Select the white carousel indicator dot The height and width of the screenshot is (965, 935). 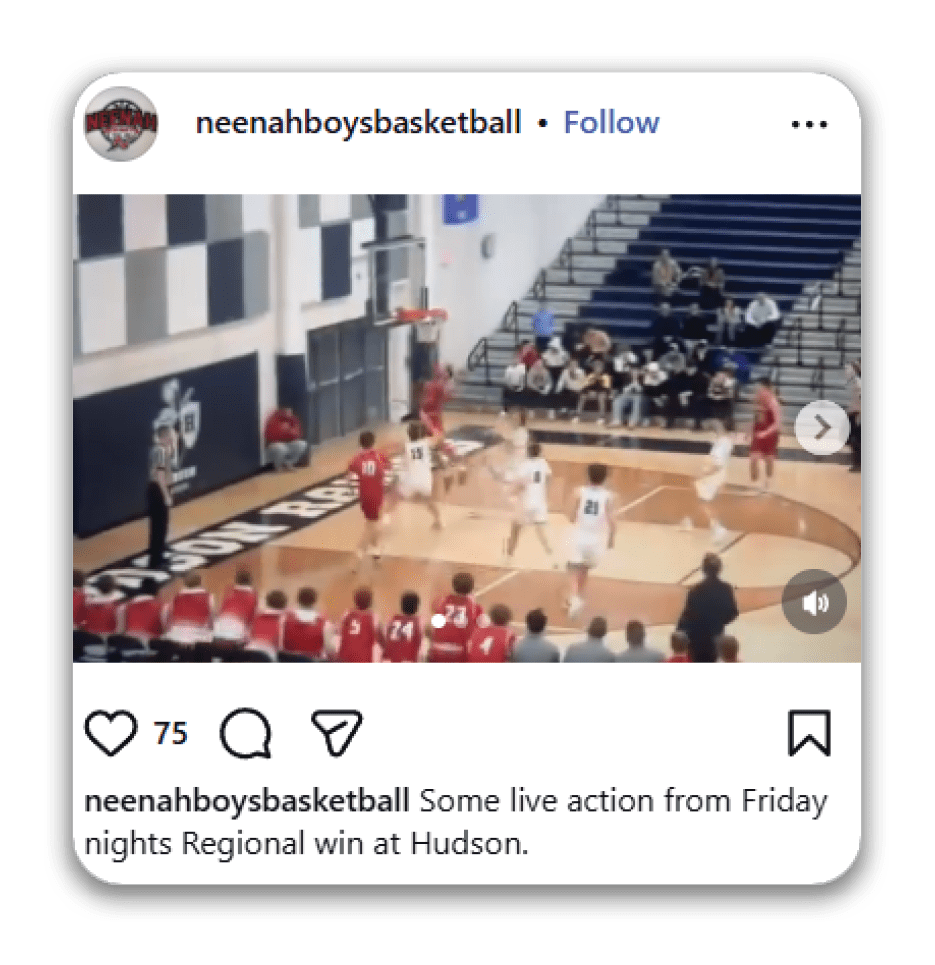click(x=438, y=621)
